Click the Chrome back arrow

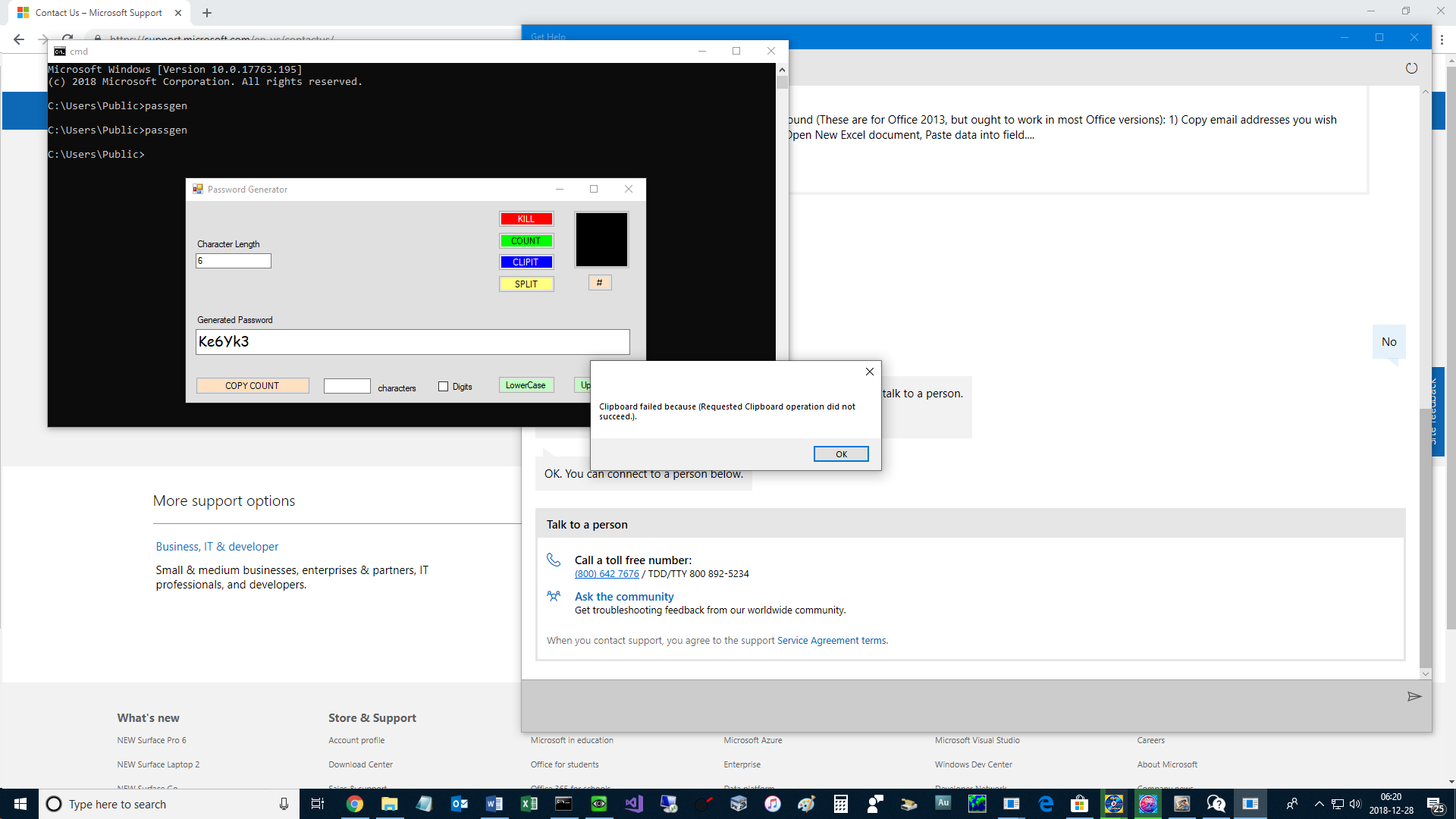pos(19,39)
